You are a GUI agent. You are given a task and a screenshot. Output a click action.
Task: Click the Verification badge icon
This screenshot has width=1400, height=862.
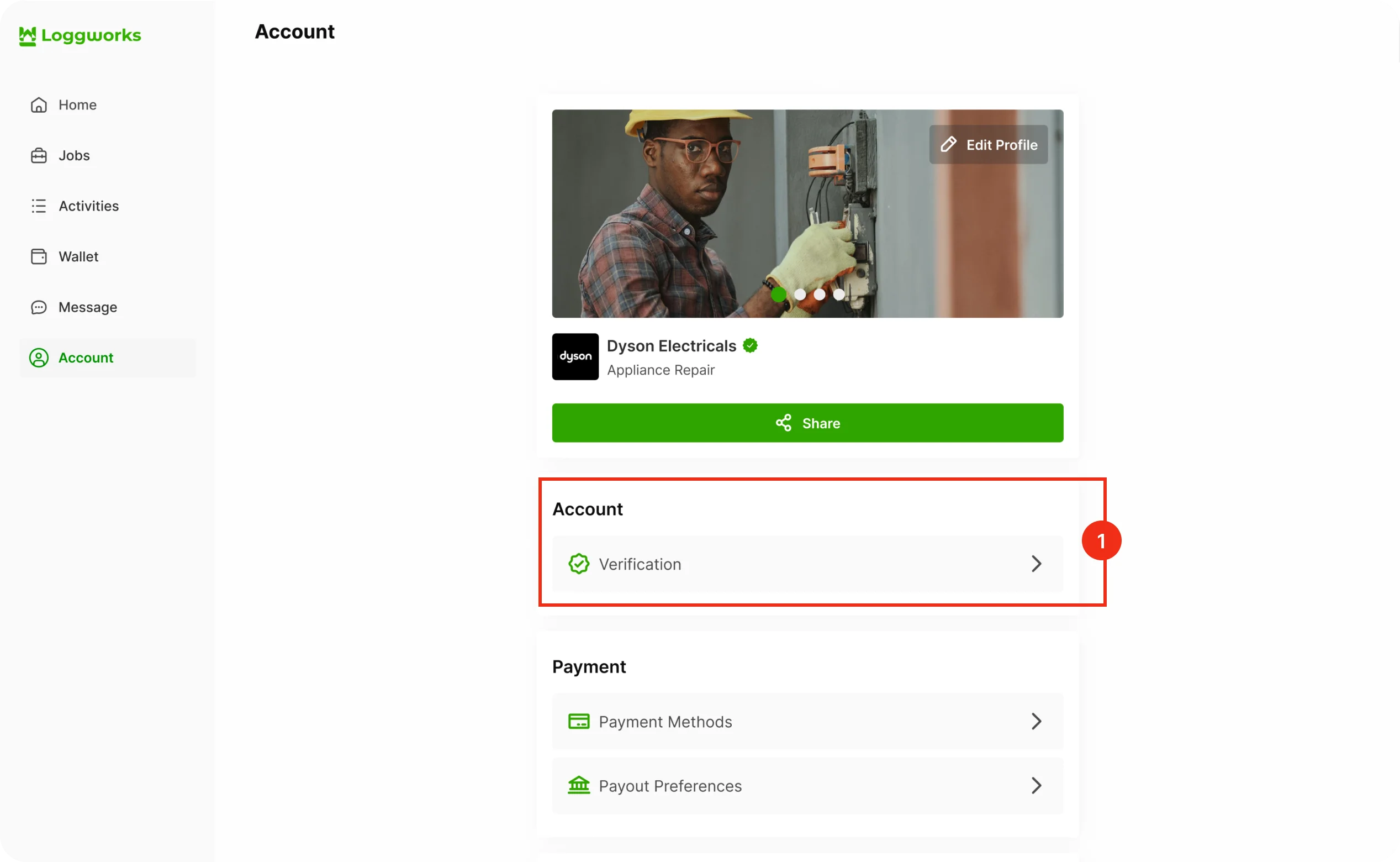(578, 564)
